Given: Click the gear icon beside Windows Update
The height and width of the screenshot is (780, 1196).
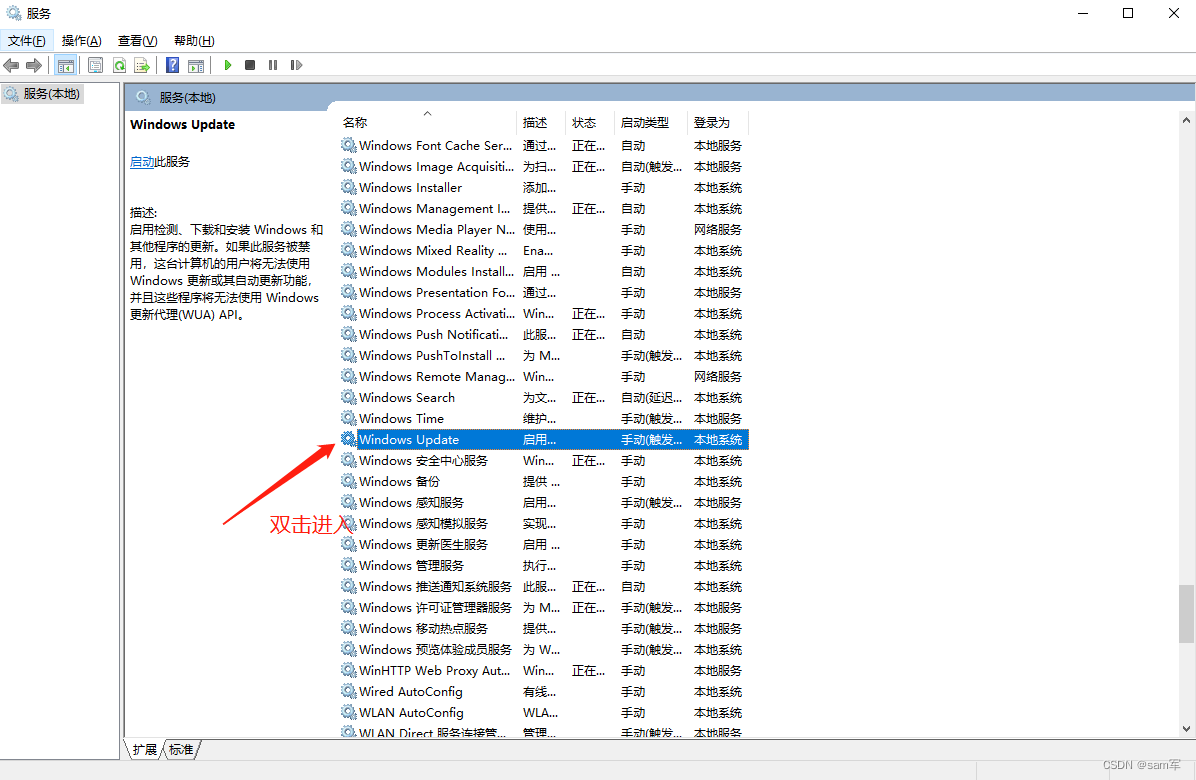Looking at the screenshot, I should coord(349,439).
